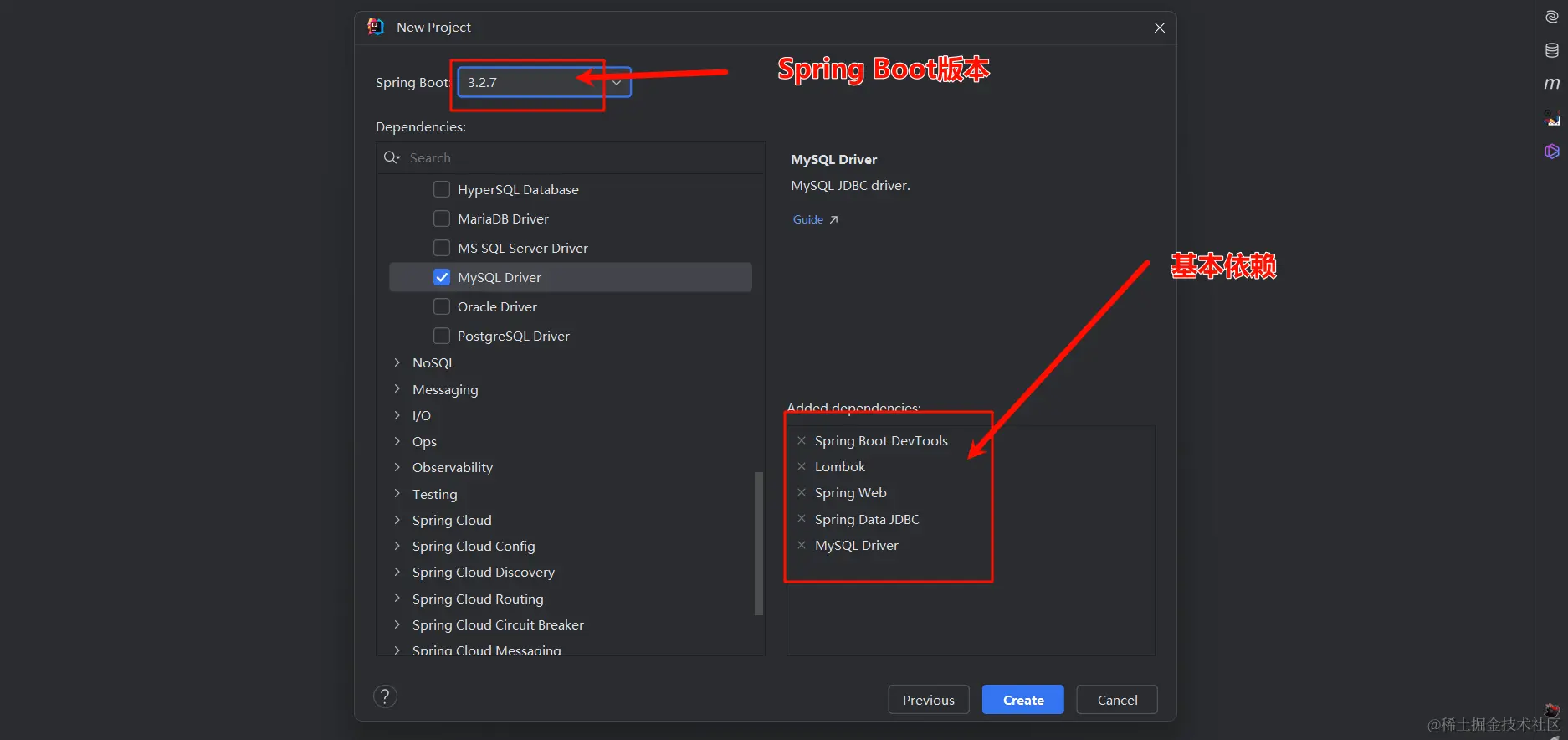Expand the I/O category
The width and height of the screenshot is (1568, 740).
coord(397,415)
